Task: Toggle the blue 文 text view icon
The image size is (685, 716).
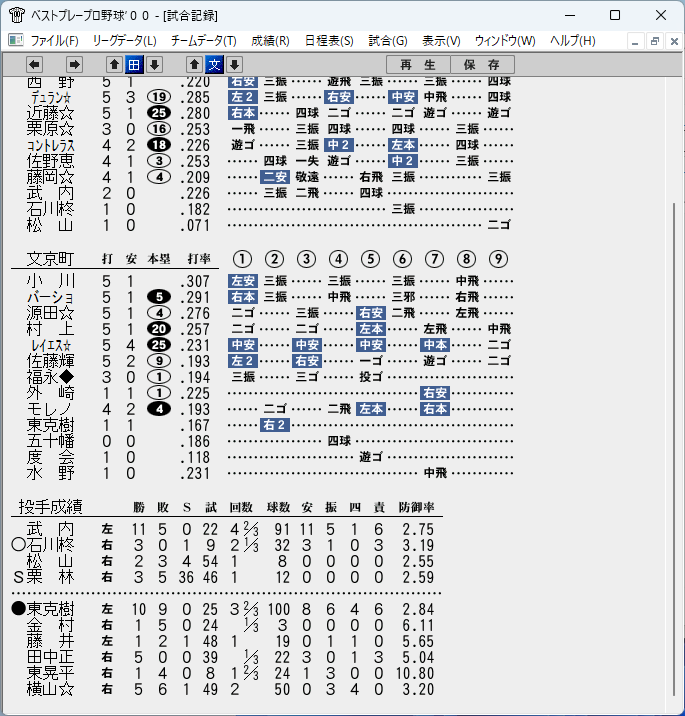Action: click(215, 65)
